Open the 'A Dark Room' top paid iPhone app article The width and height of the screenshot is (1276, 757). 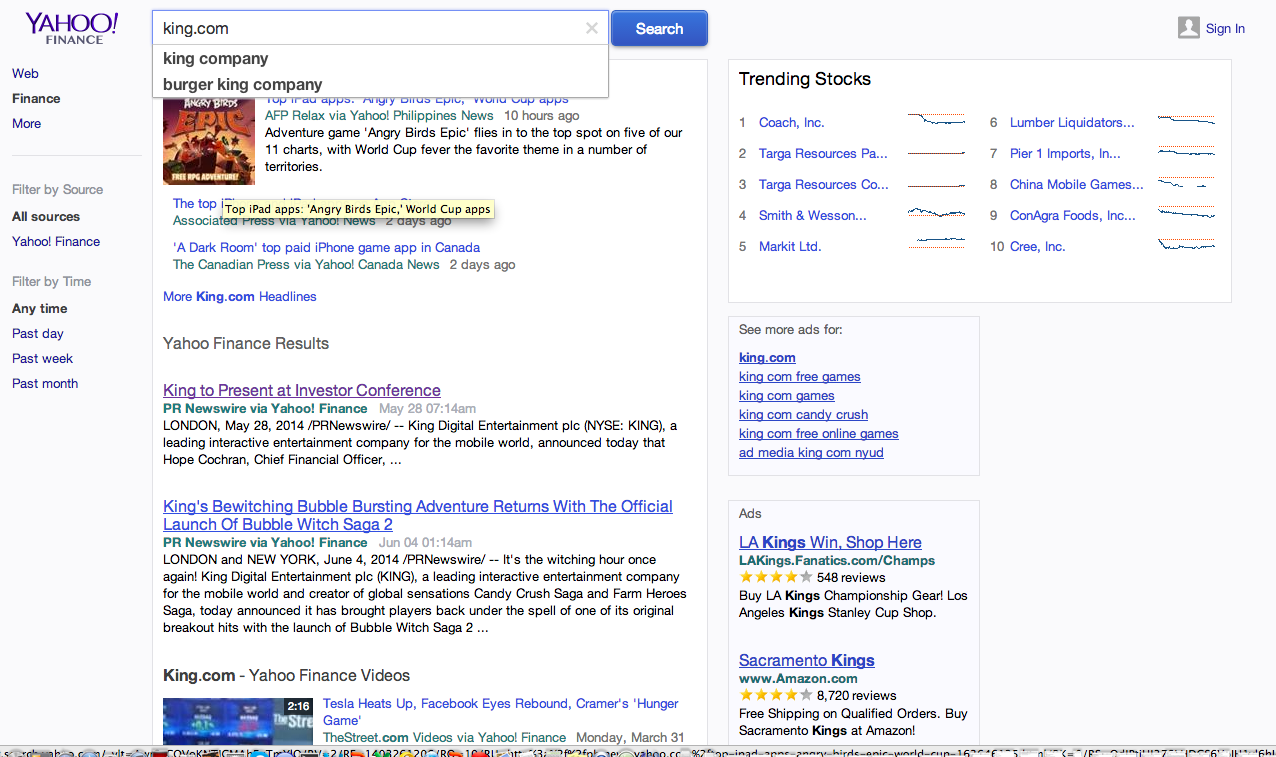326,247
